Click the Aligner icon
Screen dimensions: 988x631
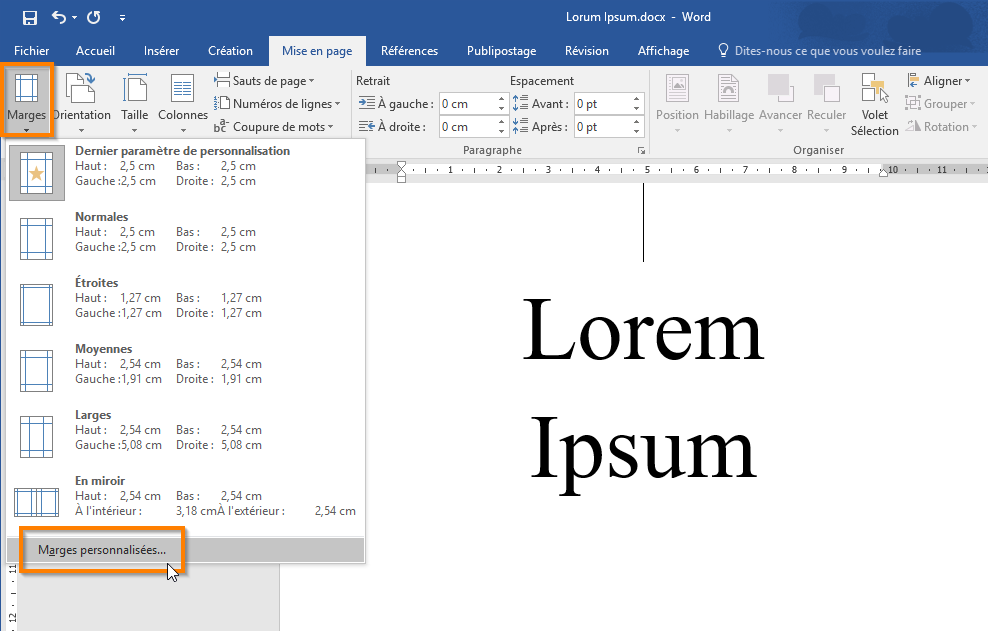click(913, 80)
